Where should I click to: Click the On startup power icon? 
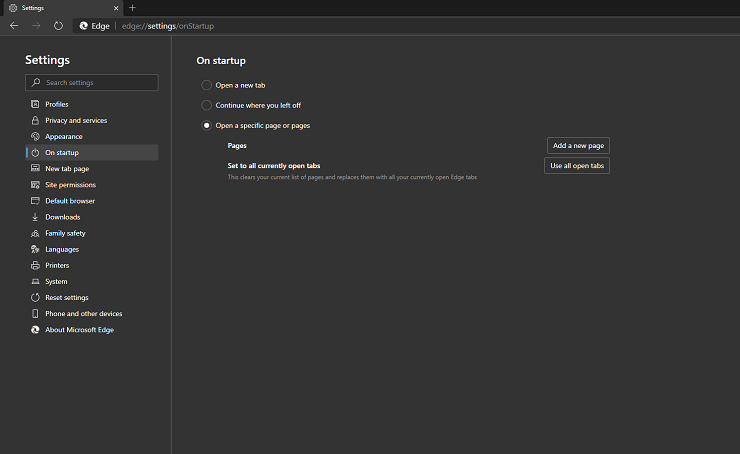(x=35, y=152)
